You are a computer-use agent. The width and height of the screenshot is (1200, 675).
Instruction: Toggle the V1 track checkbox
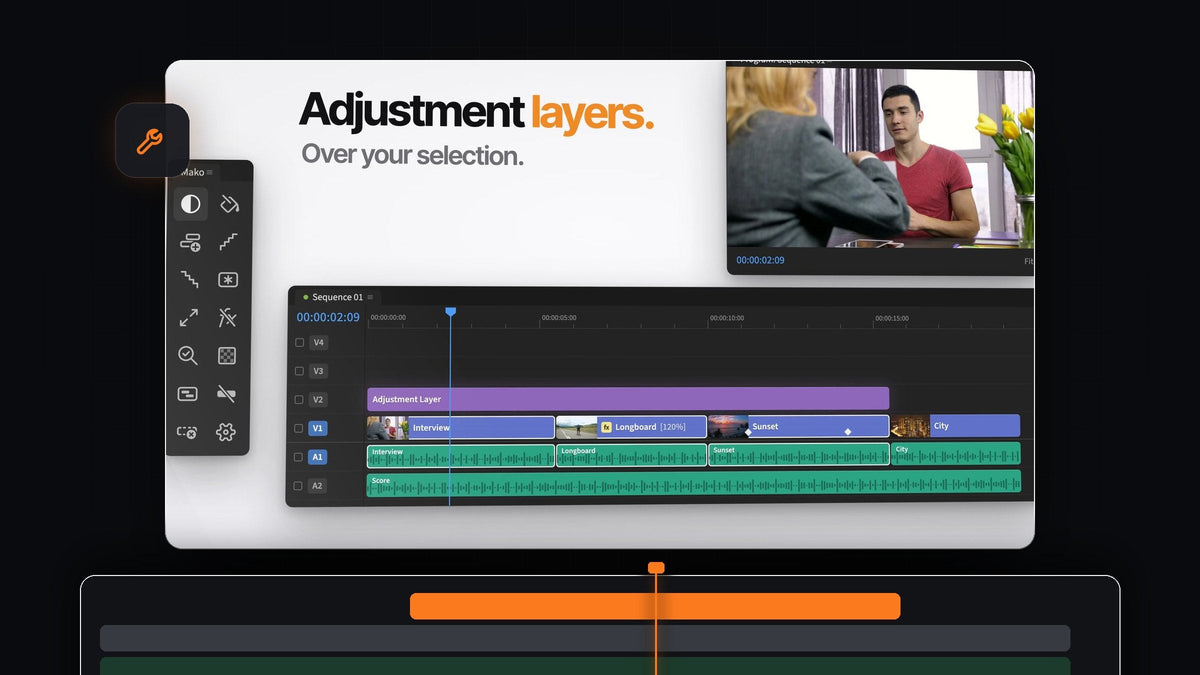(299, 428)
